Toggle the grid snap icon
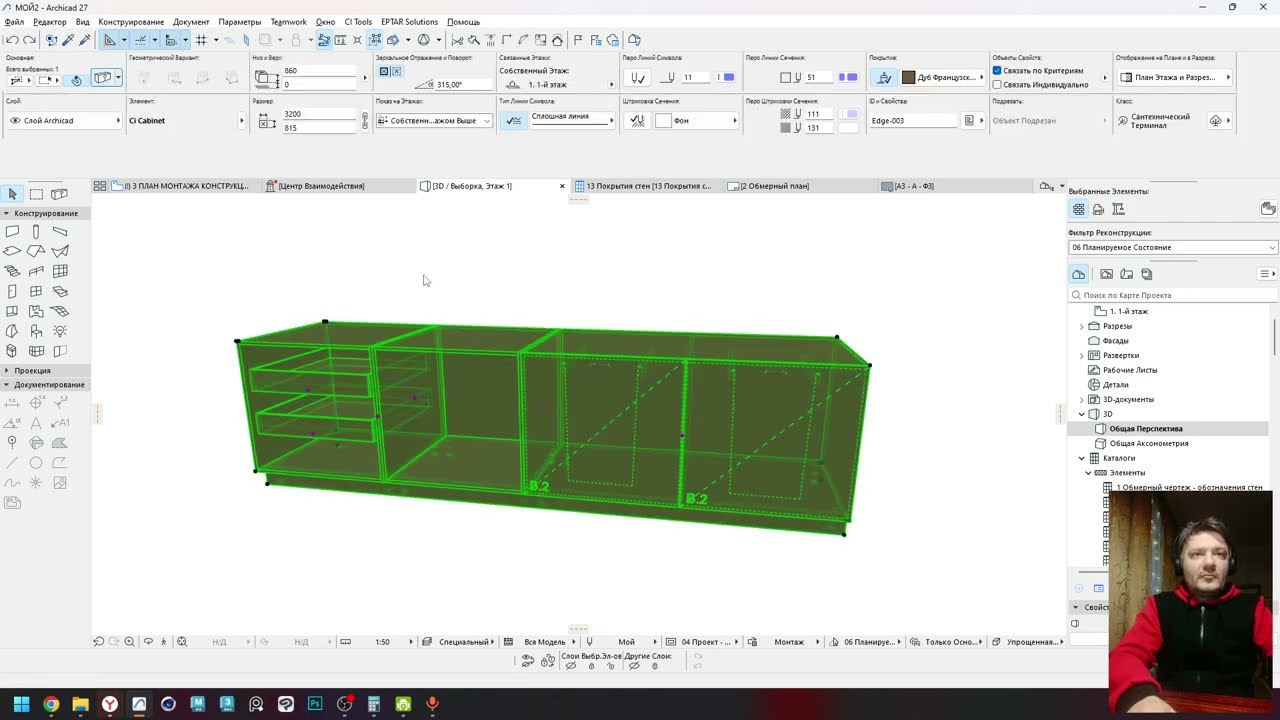Screen dimensions: 1280x720 point(201,40)
